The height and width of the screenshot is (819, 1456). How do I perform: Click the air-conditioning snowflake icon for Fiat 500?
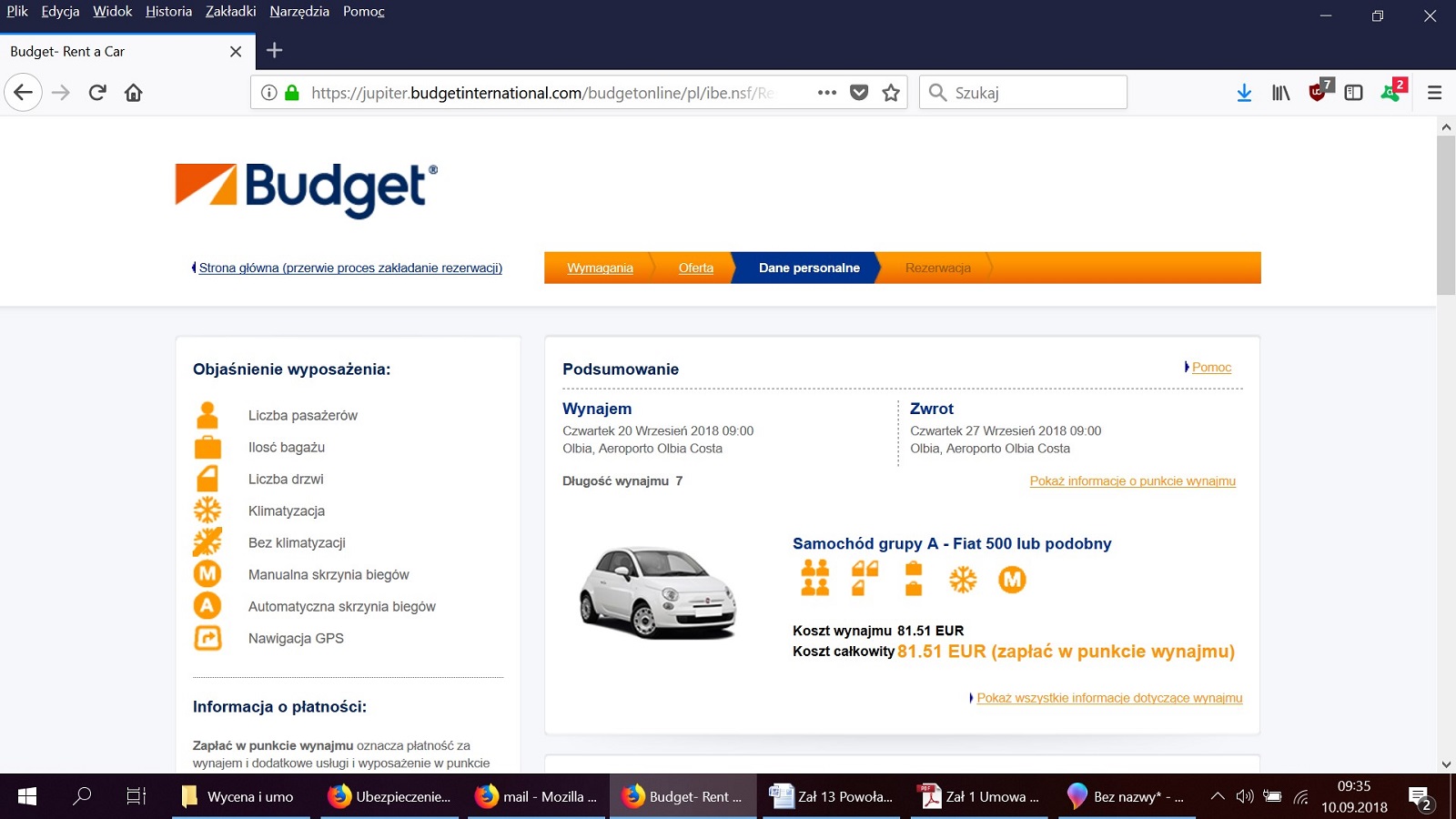click(963, 579)
